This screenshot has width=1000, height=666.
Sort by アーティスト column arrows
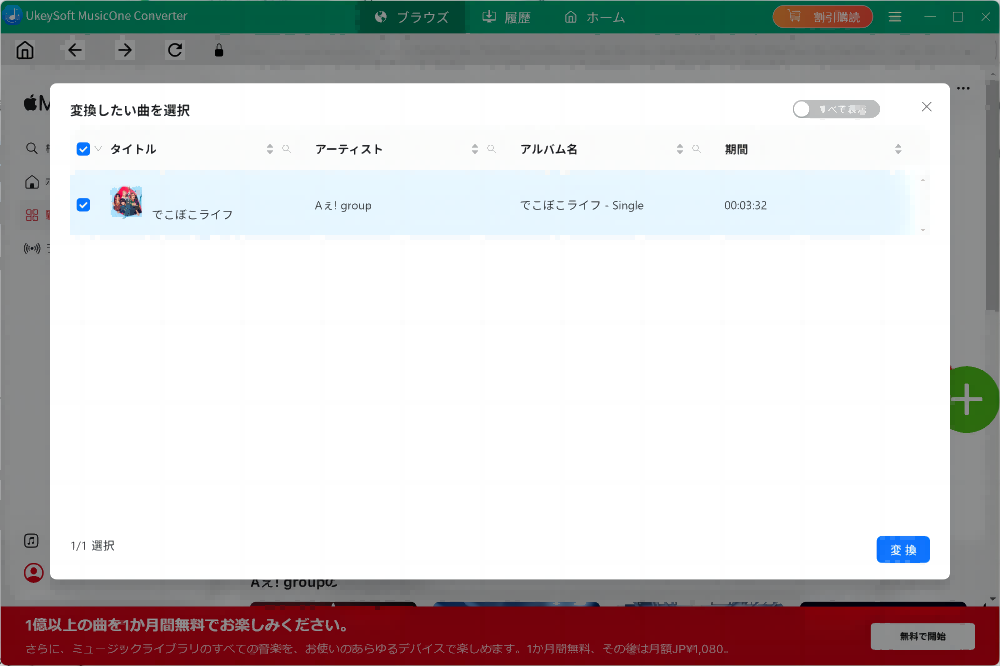pos(474,149)
